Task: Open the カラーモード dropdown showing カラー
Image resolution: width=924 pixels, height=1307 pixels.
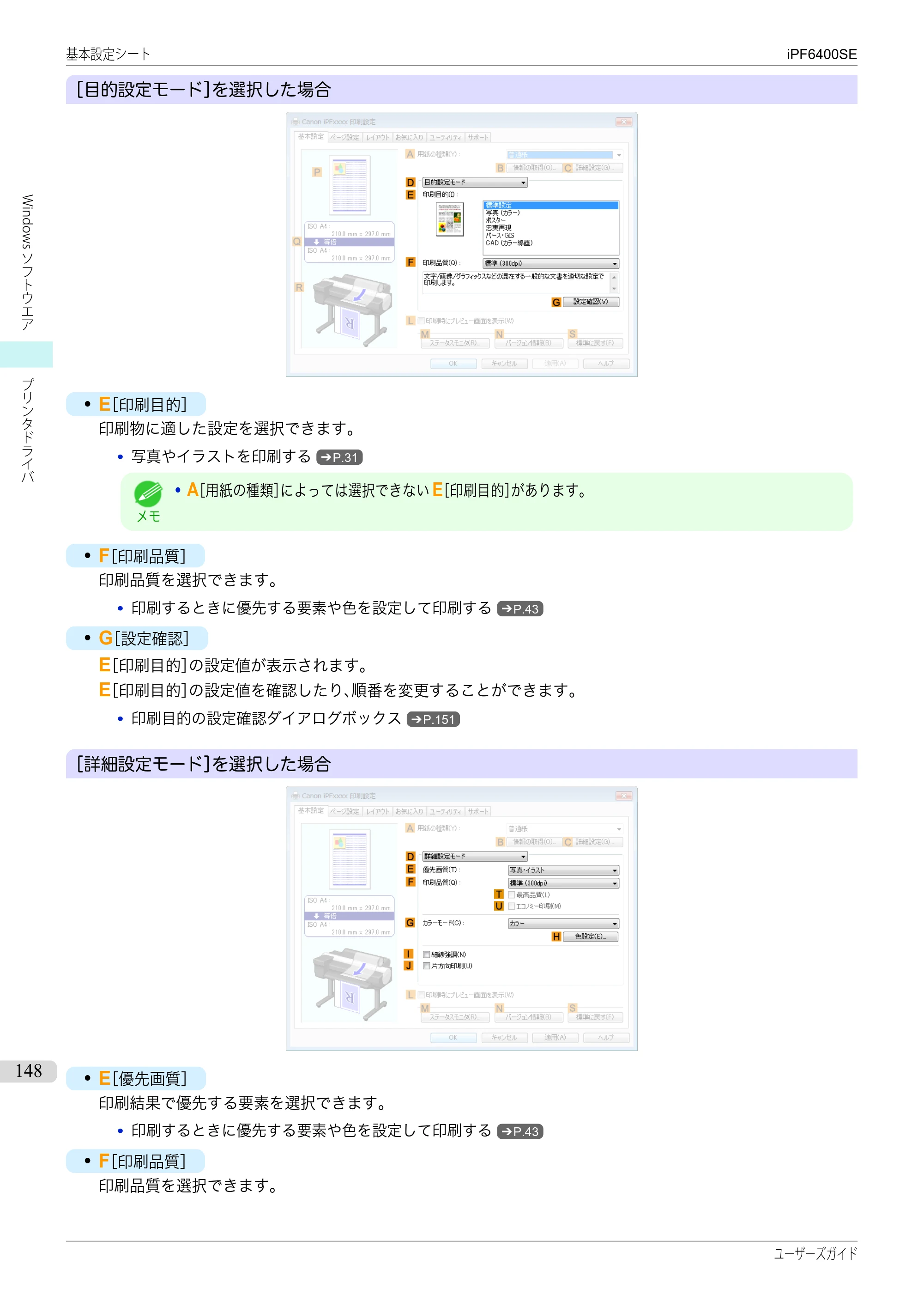Action: click(563, 924)
